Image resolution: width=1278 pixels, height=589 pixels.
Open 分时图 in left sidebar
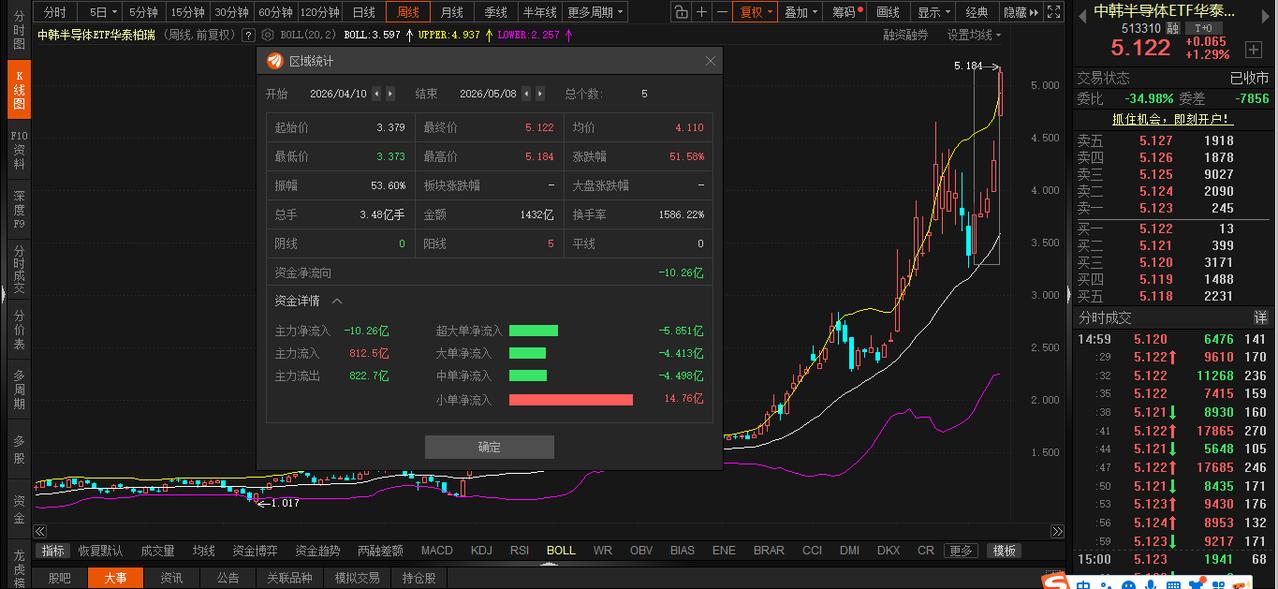[x=19, y=30]
